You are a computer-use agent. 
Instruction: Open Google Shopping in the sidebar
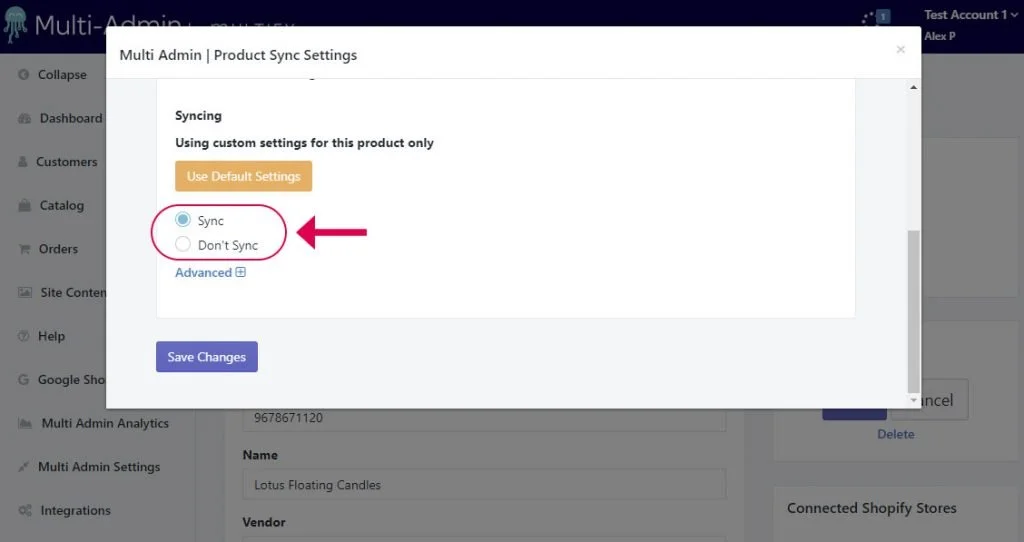(61, 379)
